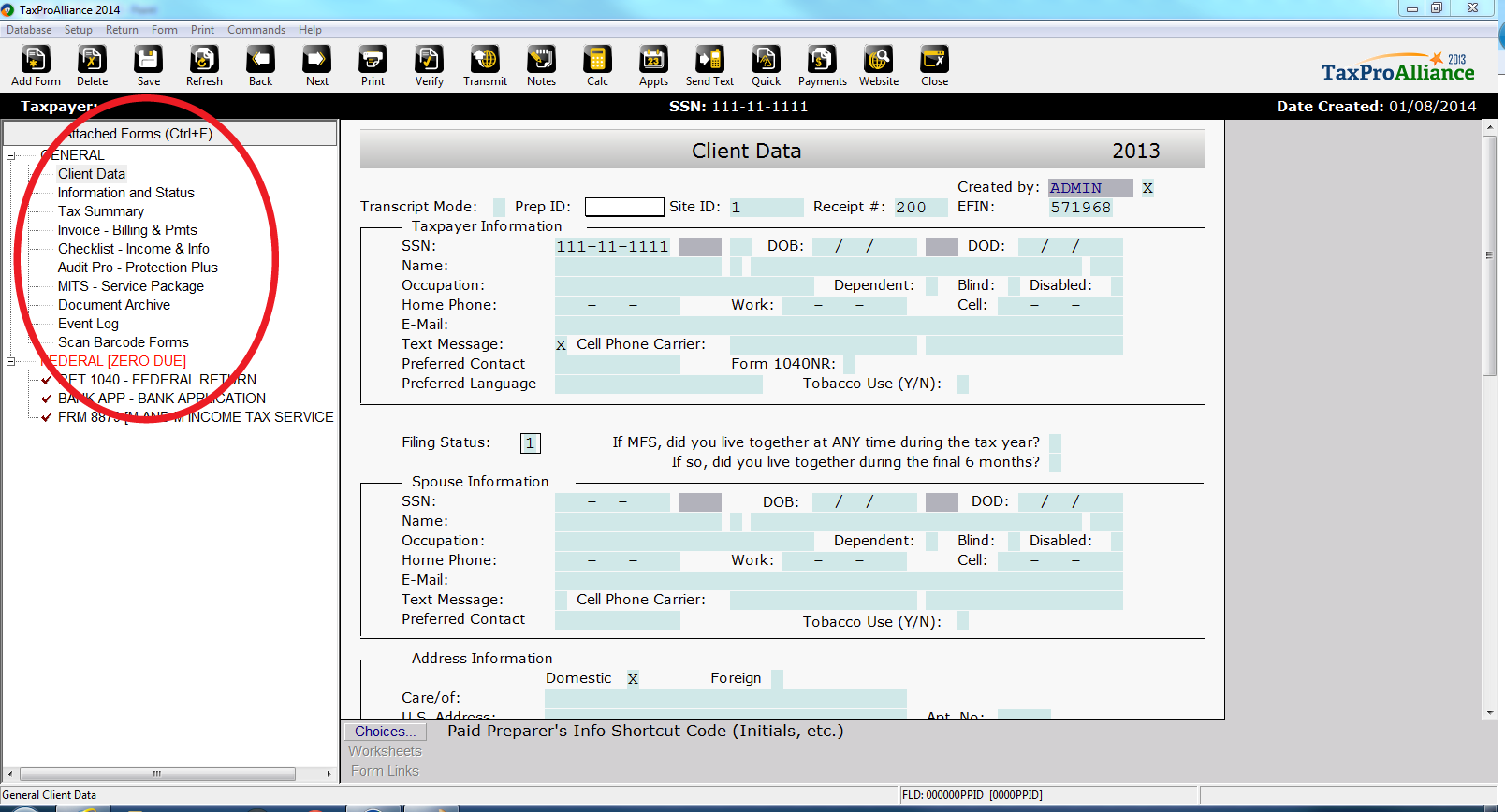Open the Setup menu
The height and width of the screenshot is (812, 1505).
(79, 30)
